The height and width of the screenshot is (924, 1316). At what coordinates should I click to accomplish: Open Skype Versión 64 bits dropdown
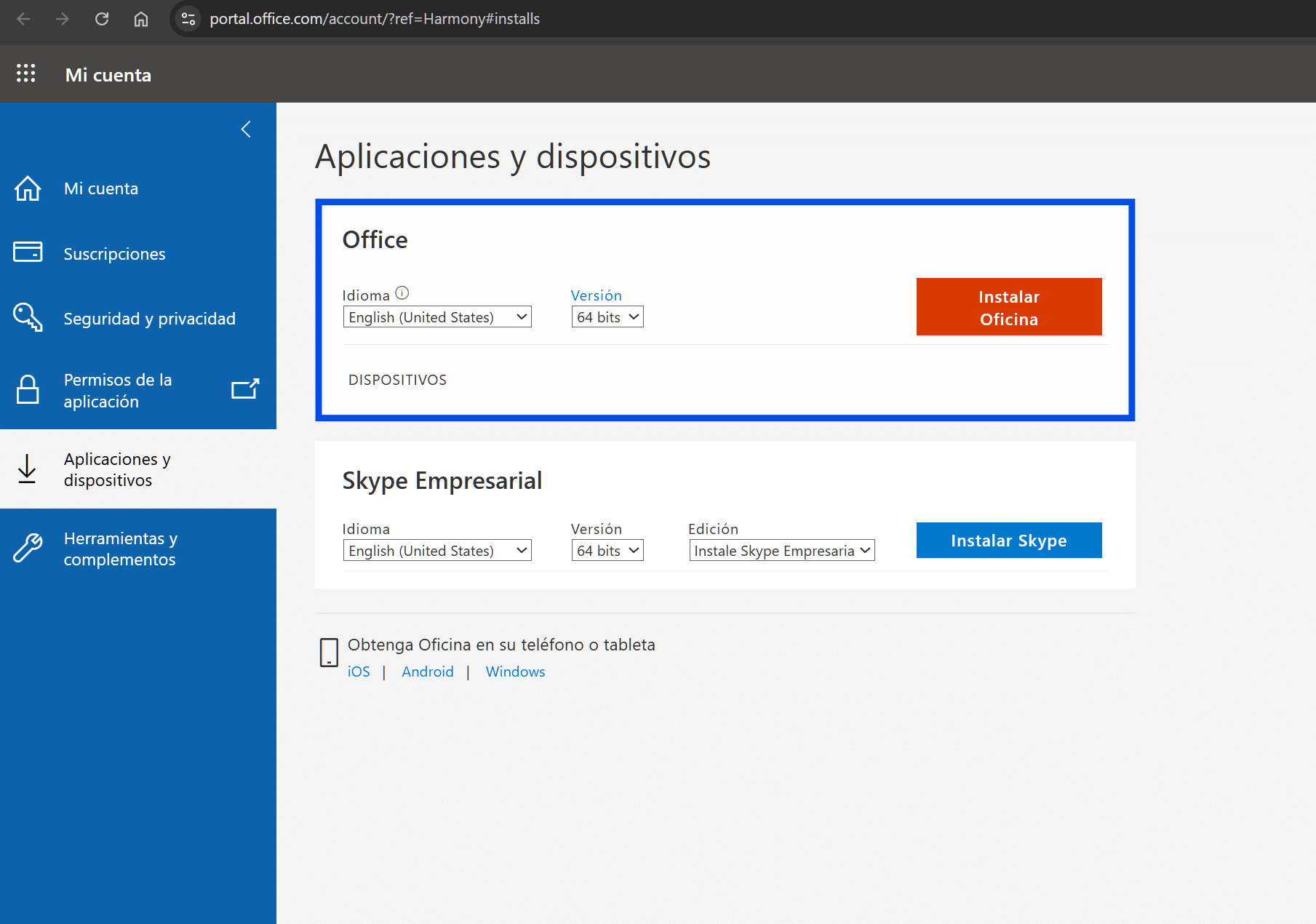pos(607,551)
